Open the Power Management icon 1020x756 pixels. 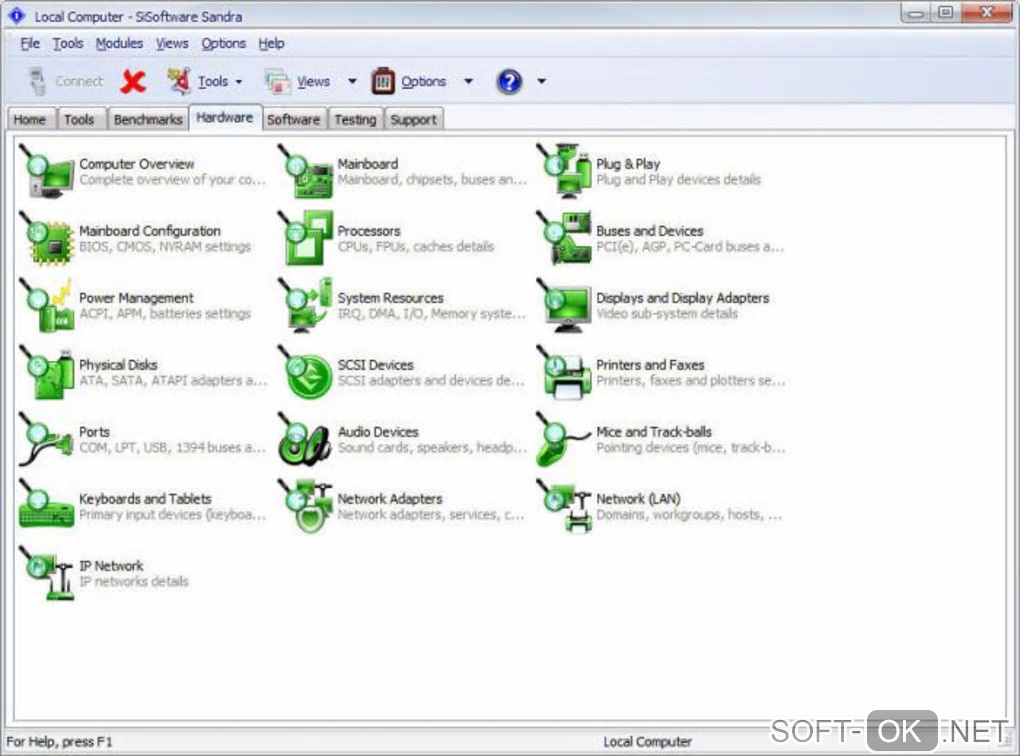tap(47, 305)
